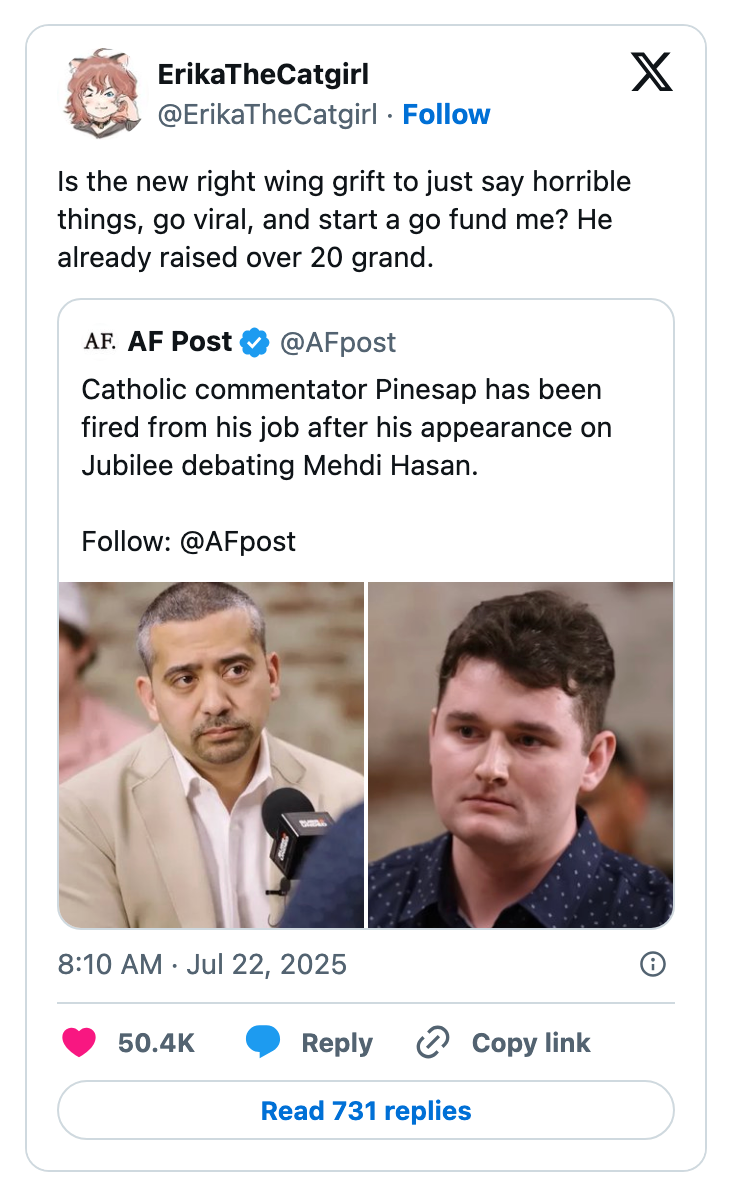Click the blue reply bubble icon
The height and width of the screenshot is (1190, 734).
pyautogui.click(x=263, y=1043)
